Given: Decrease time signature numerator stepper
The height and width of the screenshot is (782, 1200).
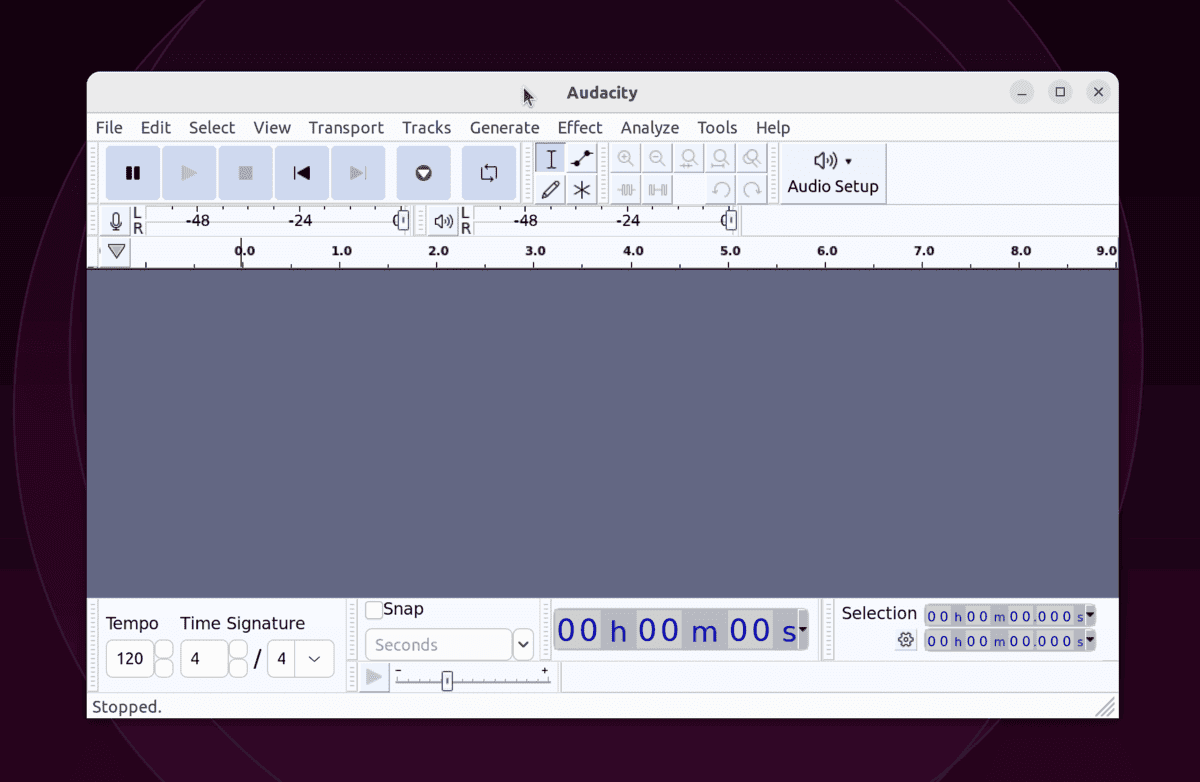Looking at the screenshot, I should coord(239,668).
